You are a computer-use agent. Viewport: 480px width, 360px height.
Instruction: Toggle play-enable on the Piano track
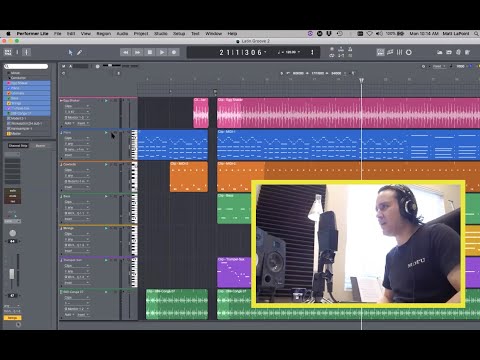pos(106,133)
